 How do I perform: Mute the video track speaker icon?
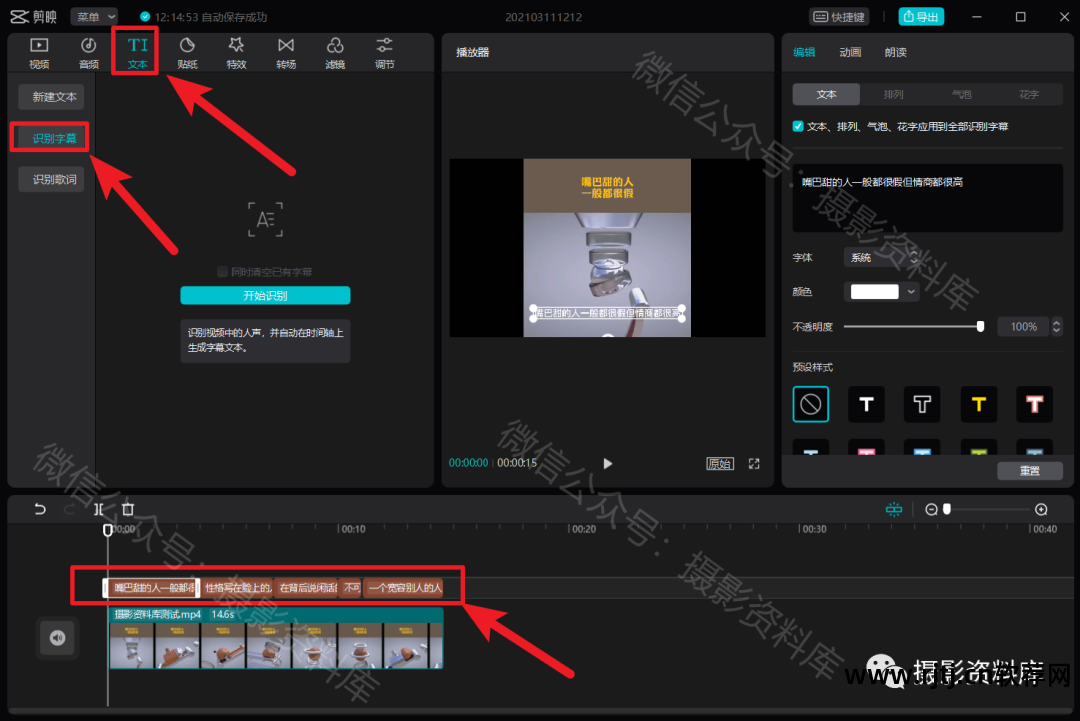pos(57,638)
